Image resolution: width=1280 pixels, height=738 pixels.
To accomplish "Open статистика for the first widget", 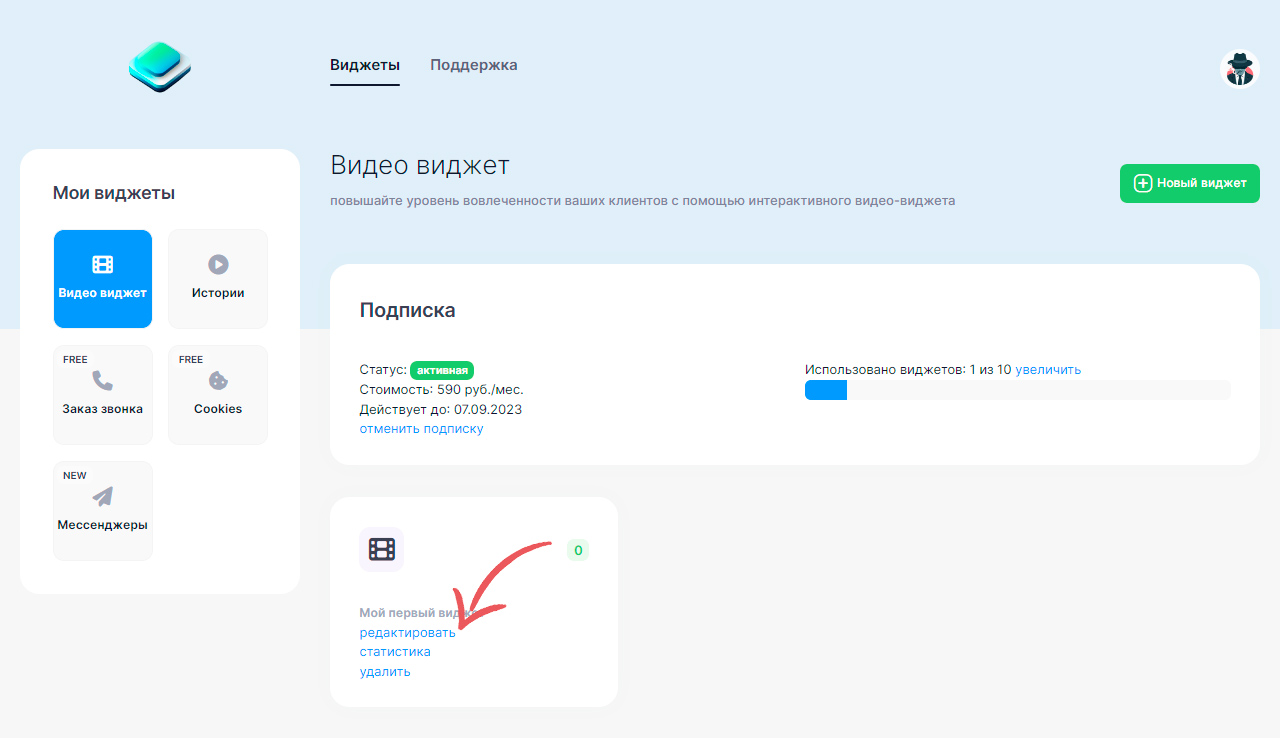I will click(x=395, y=652).
